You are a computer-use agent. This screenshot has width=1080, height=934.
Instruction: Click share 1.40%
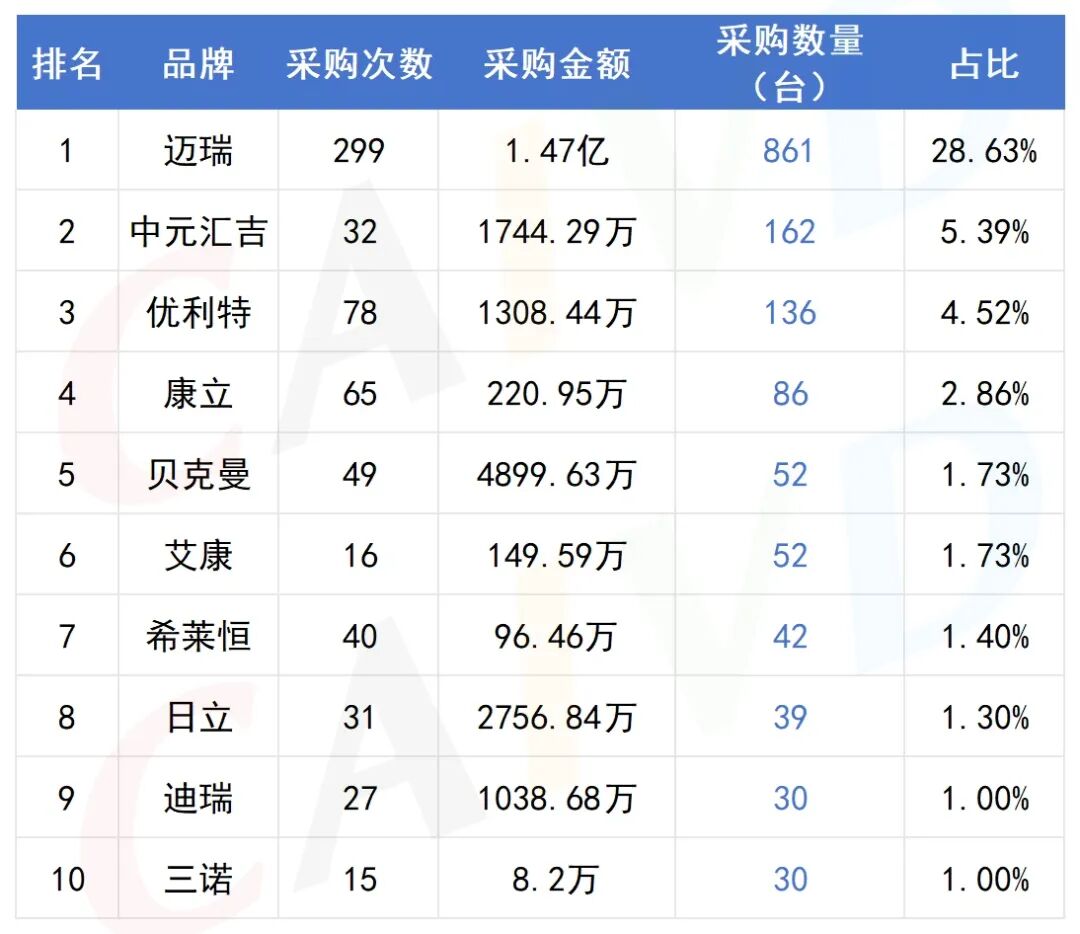985,636
